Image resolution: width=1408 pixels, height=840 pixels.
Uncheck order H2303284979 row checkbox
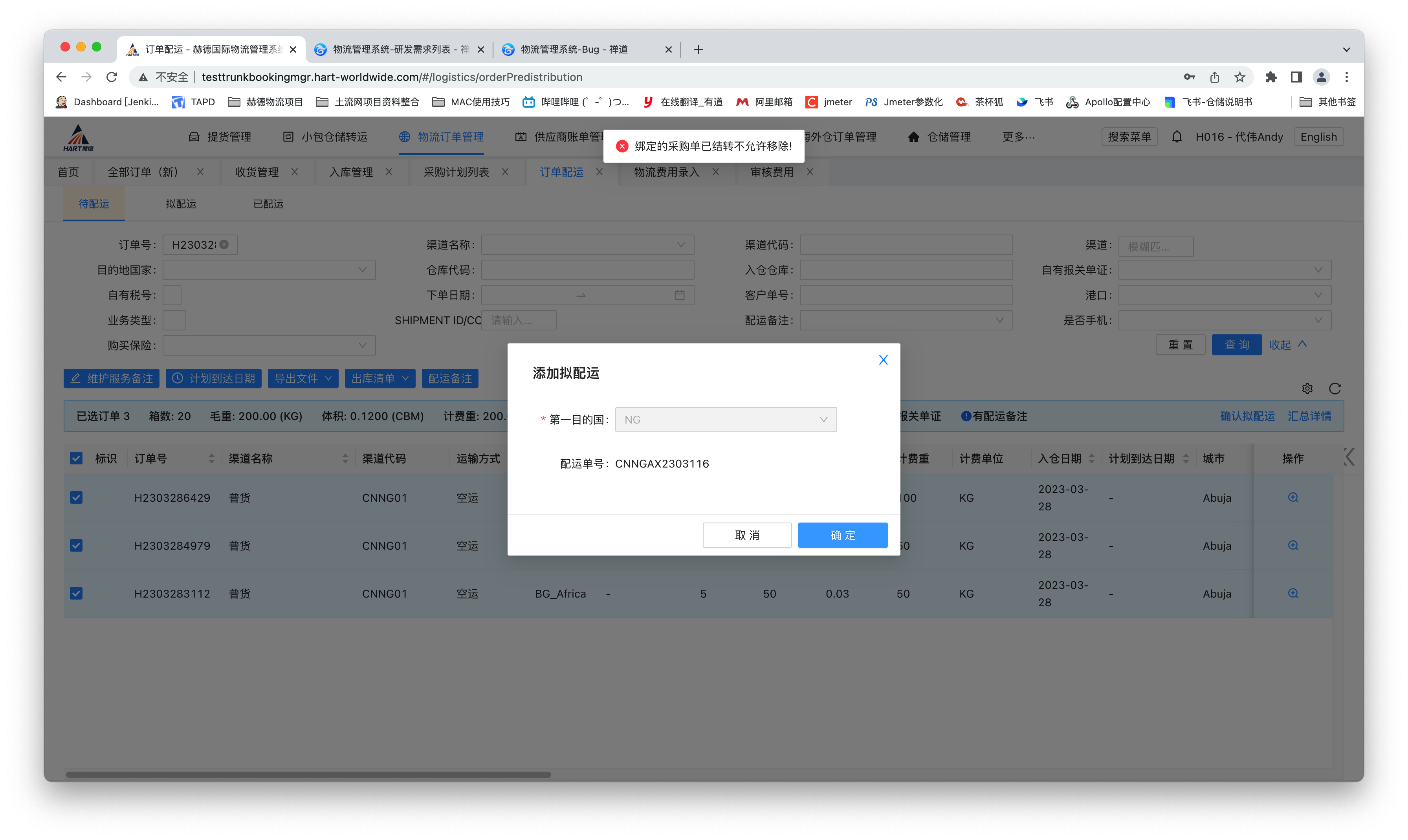click(76, 546)
